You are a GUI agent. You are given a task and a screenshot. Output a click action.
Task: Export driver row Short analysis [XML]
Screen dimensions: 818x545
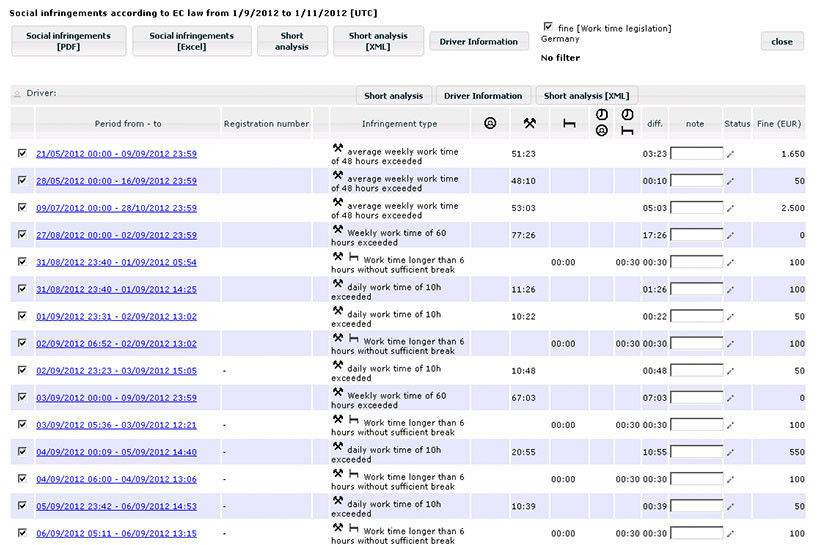[x=586, y=96]
